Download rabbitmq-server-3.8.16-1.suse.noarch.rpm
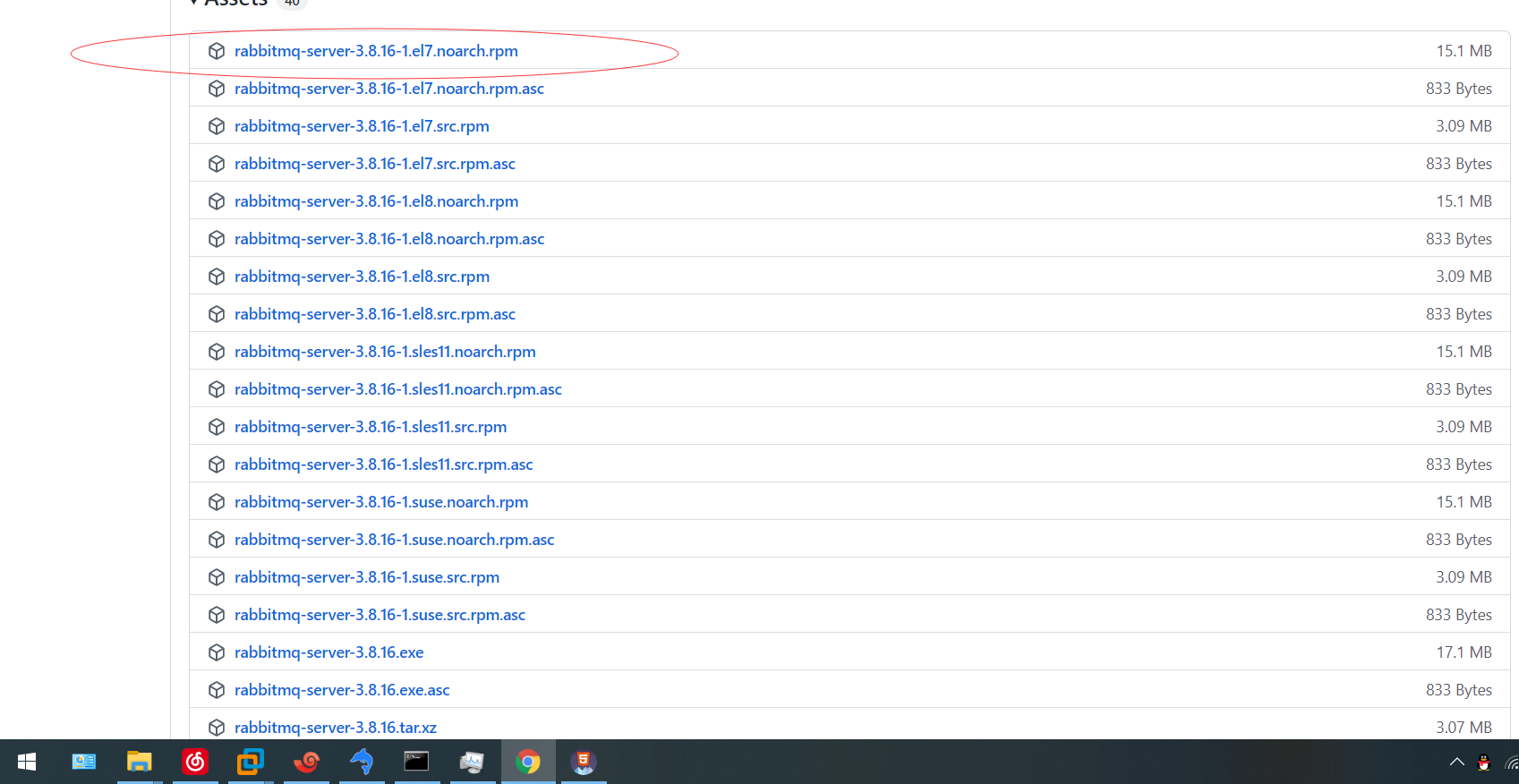Viewport: 1519px width, 784px height. point(381,502)
